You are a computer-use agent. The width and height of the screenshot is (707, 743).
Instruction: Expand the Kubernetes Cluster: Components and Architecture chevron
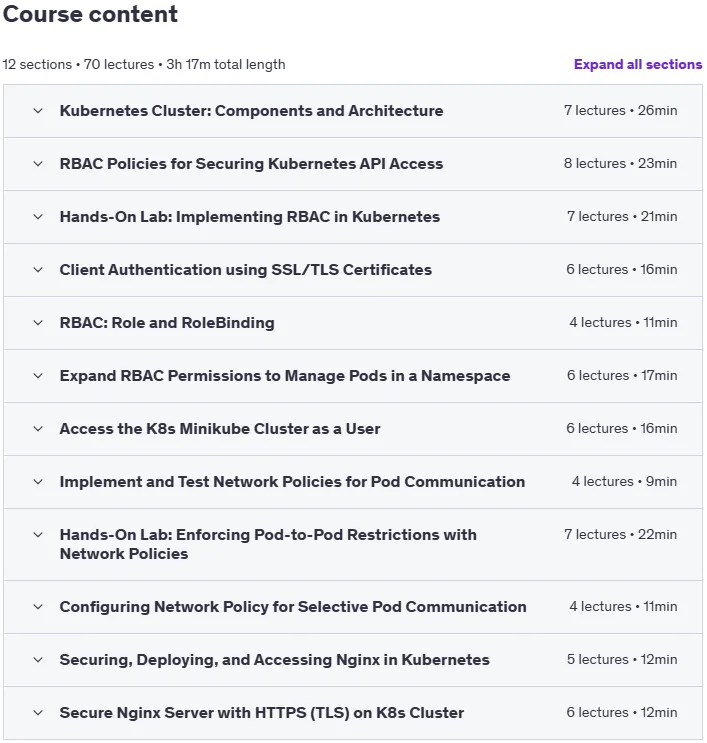coord(38,111)
